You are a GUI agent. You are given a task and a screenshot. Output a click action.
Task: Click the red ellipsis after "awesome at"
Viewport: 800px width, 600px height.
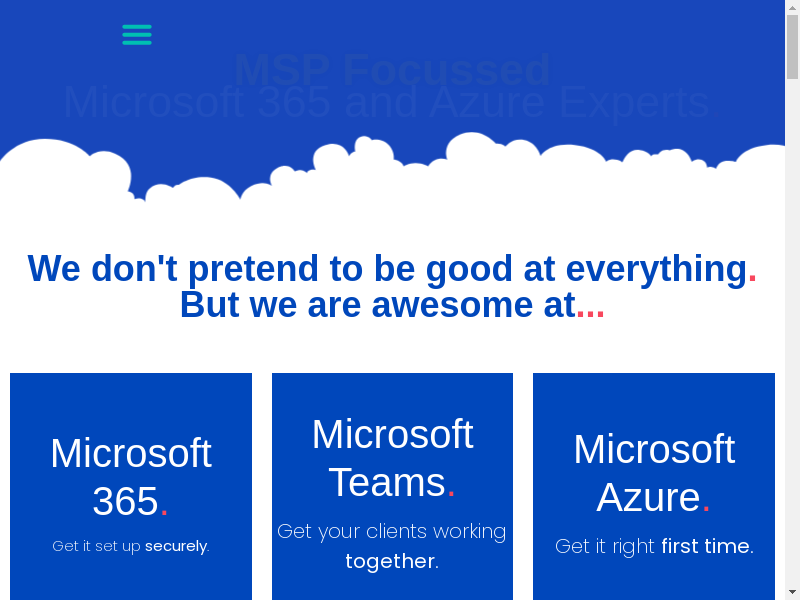pyautogui.click(x=590, y=306)
